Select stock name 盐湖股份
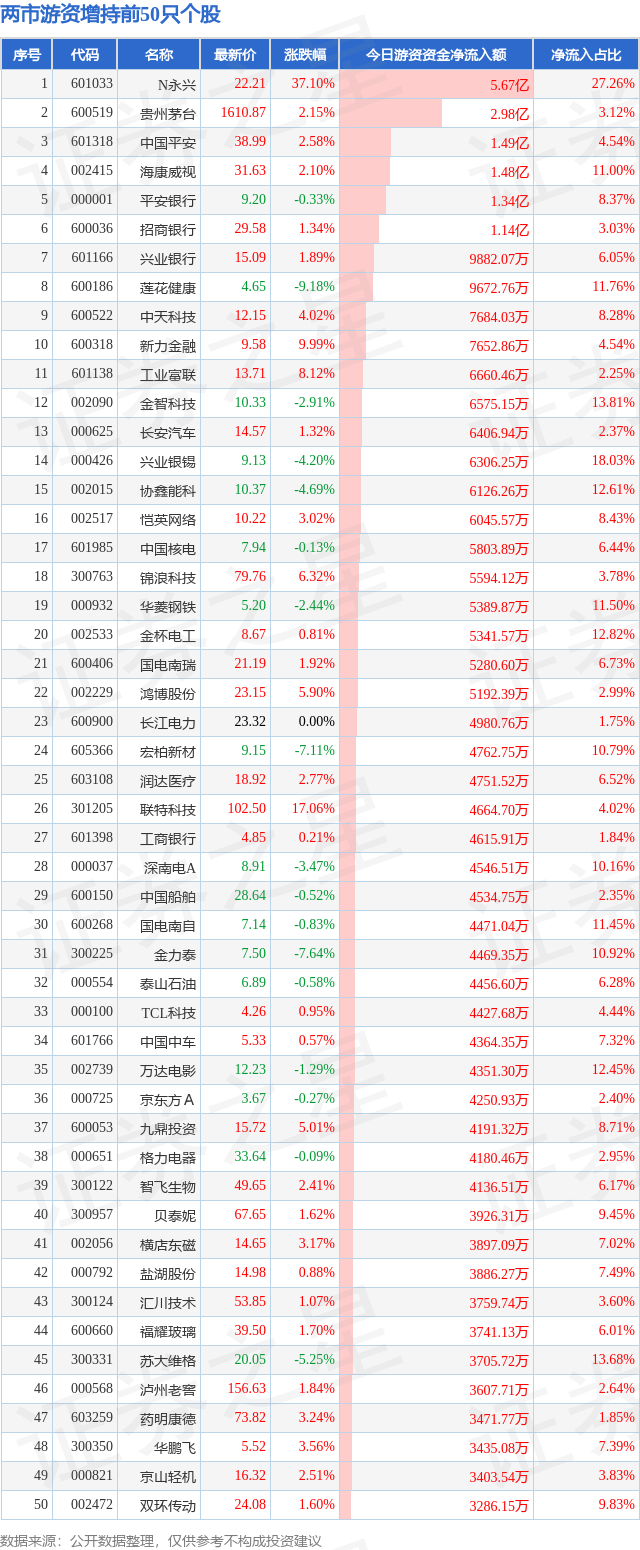Viewport: 640px width, 1550px height. tap(168, 1274)
